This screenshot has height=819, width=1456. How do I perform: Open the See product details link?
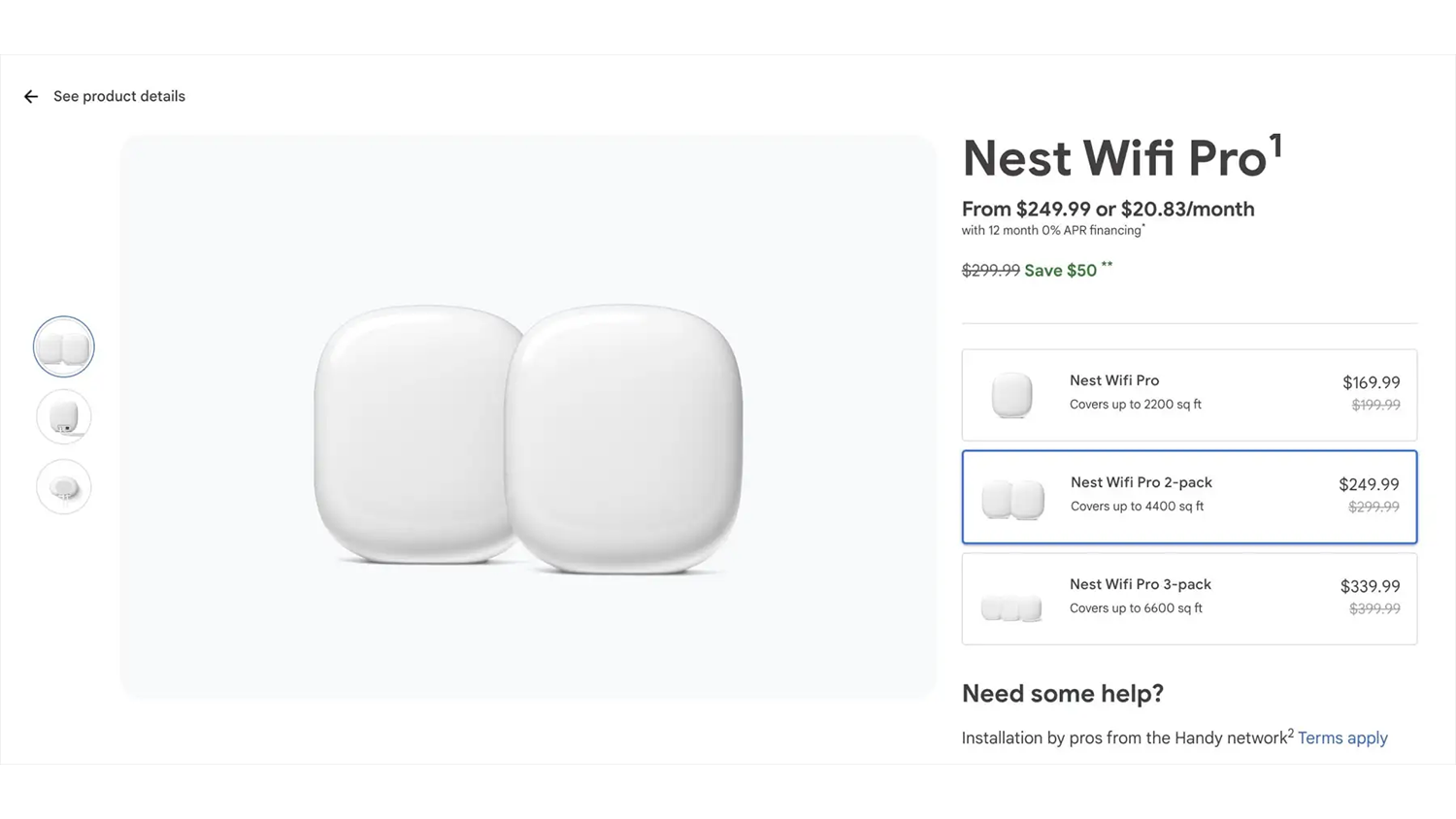click(x=118, y=97)
